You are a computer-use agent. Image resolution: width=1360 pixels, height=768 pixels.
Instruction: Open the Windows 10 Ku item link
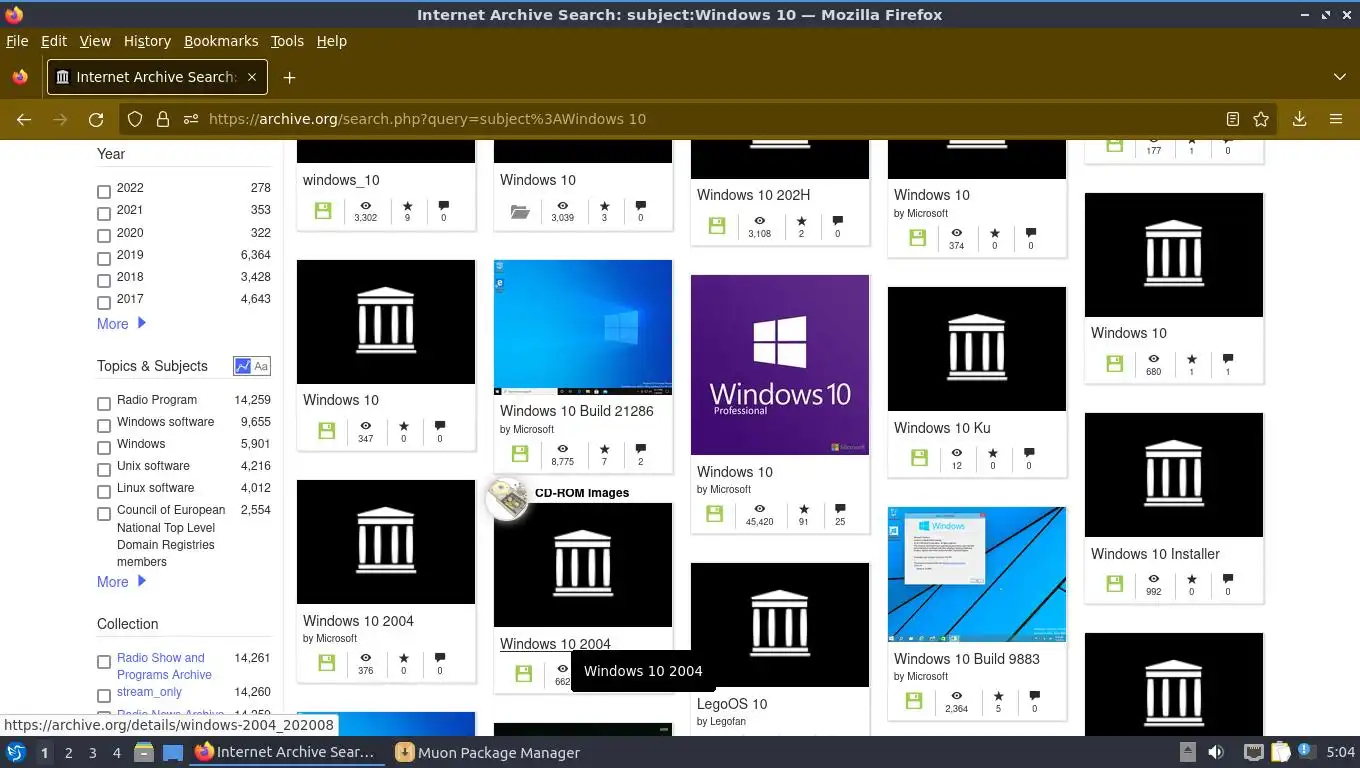(942, 428)
